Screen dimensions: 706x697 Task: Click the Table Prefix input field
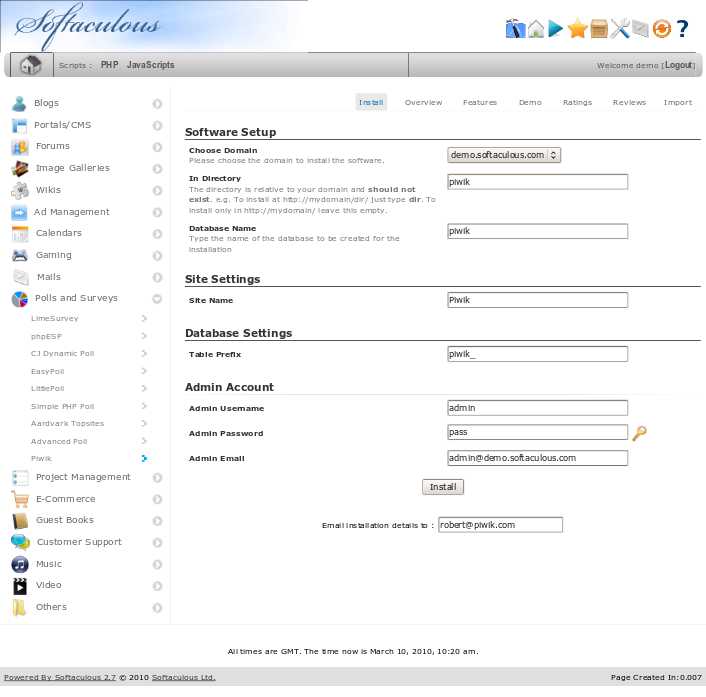click(x=538, y=354)
